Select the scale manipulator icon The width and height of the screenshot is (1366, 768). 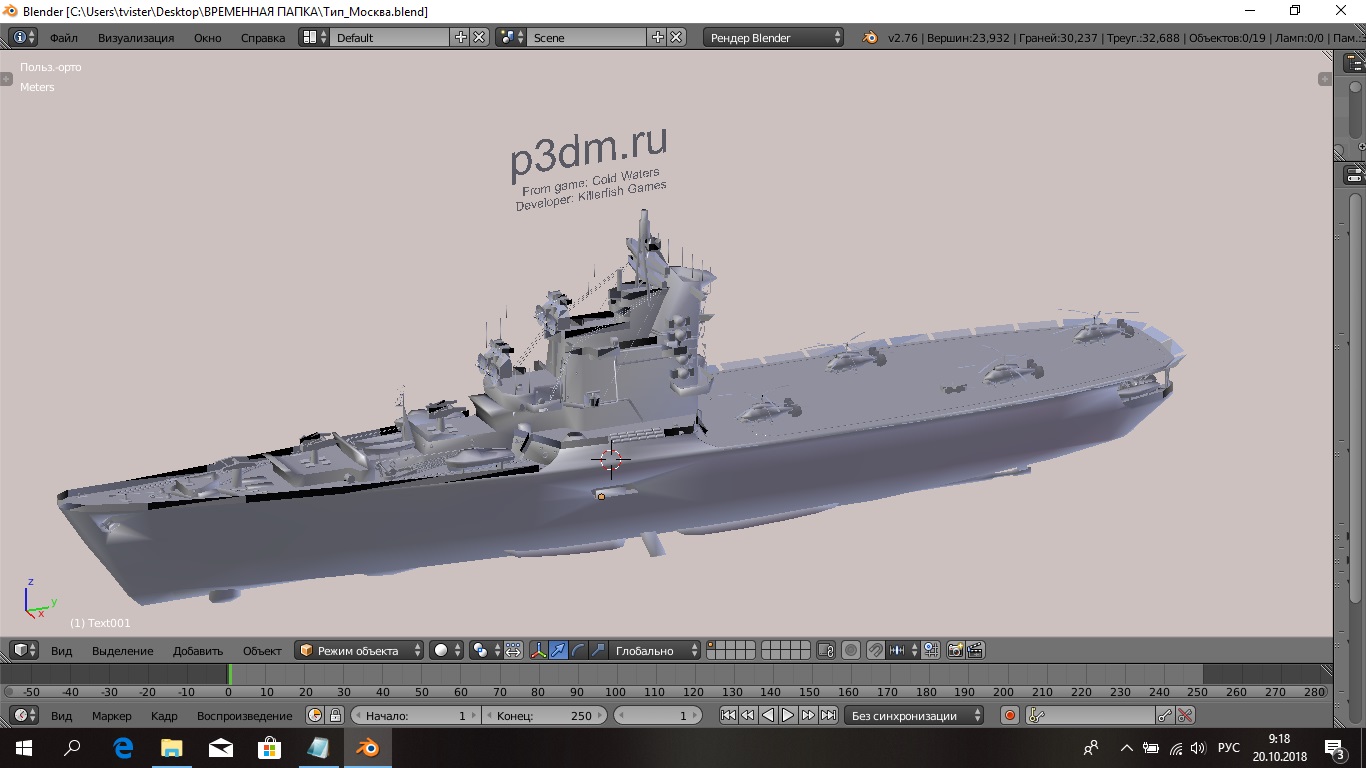(598, 650)
